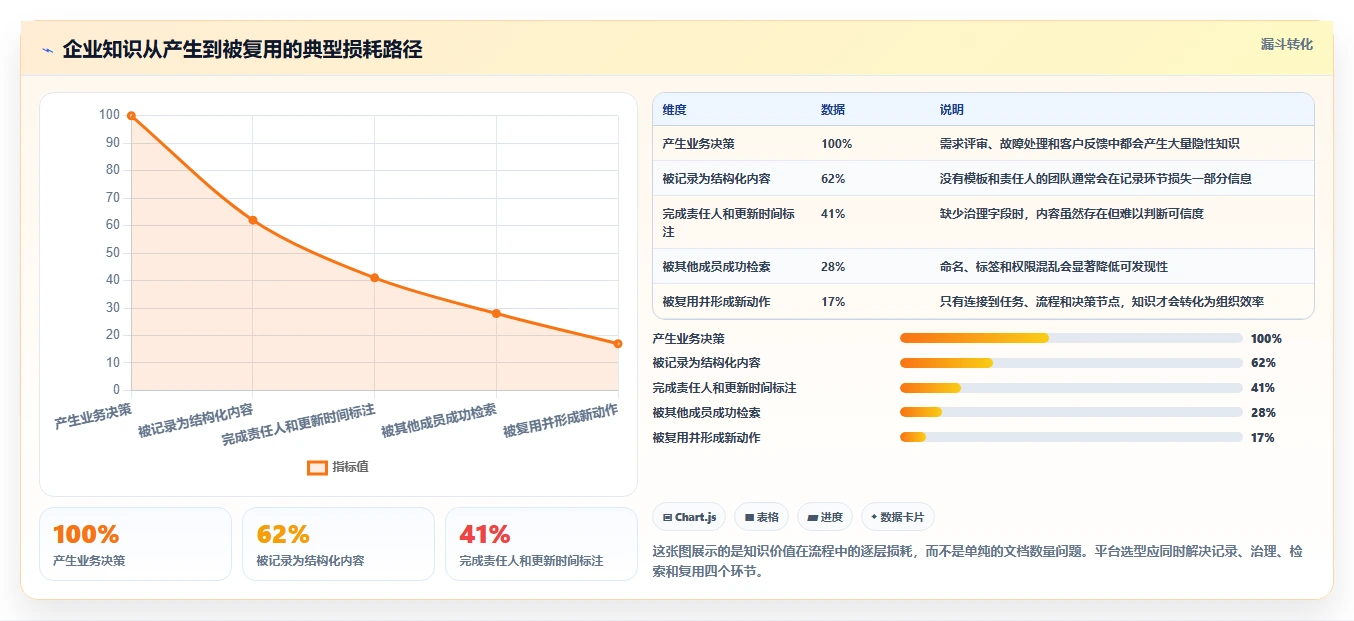The image size is (1354, 621).
Task: Open the 62% 被记录为结构化内容 data card
Action: [x=338, y=544]
